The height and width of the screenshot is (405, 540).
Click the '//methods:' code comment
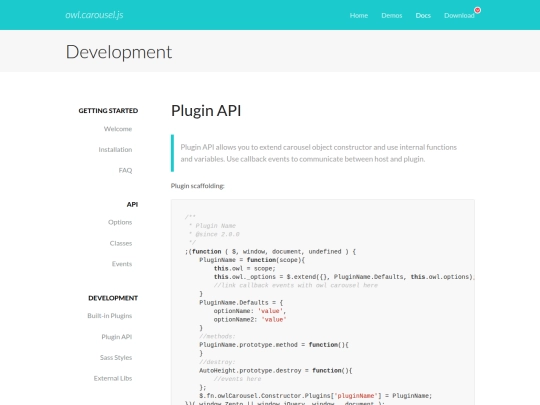pos(217,336)
